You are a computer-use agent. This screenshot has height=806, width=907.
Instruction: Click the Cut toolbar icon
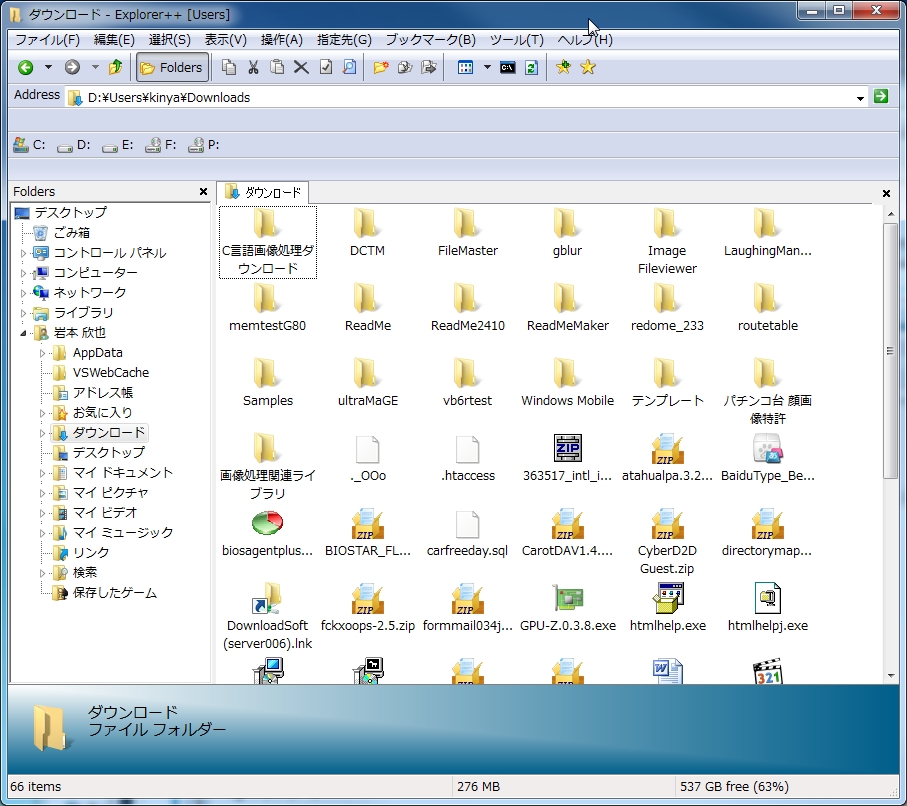[252, 67]
